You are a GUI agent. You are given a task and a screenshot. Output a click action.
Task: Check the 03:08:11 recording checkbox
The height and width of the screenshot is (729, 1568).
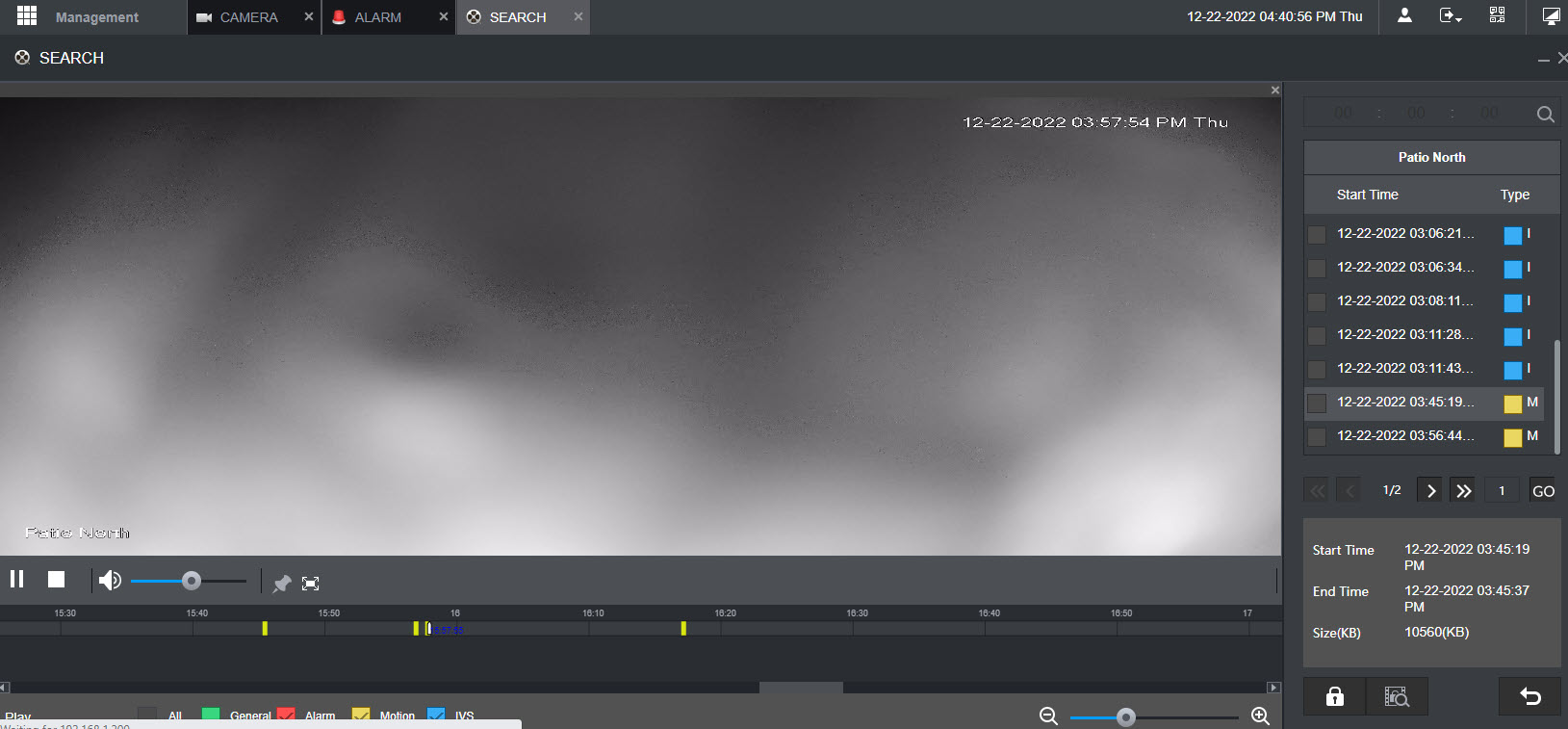[1317, 301]
